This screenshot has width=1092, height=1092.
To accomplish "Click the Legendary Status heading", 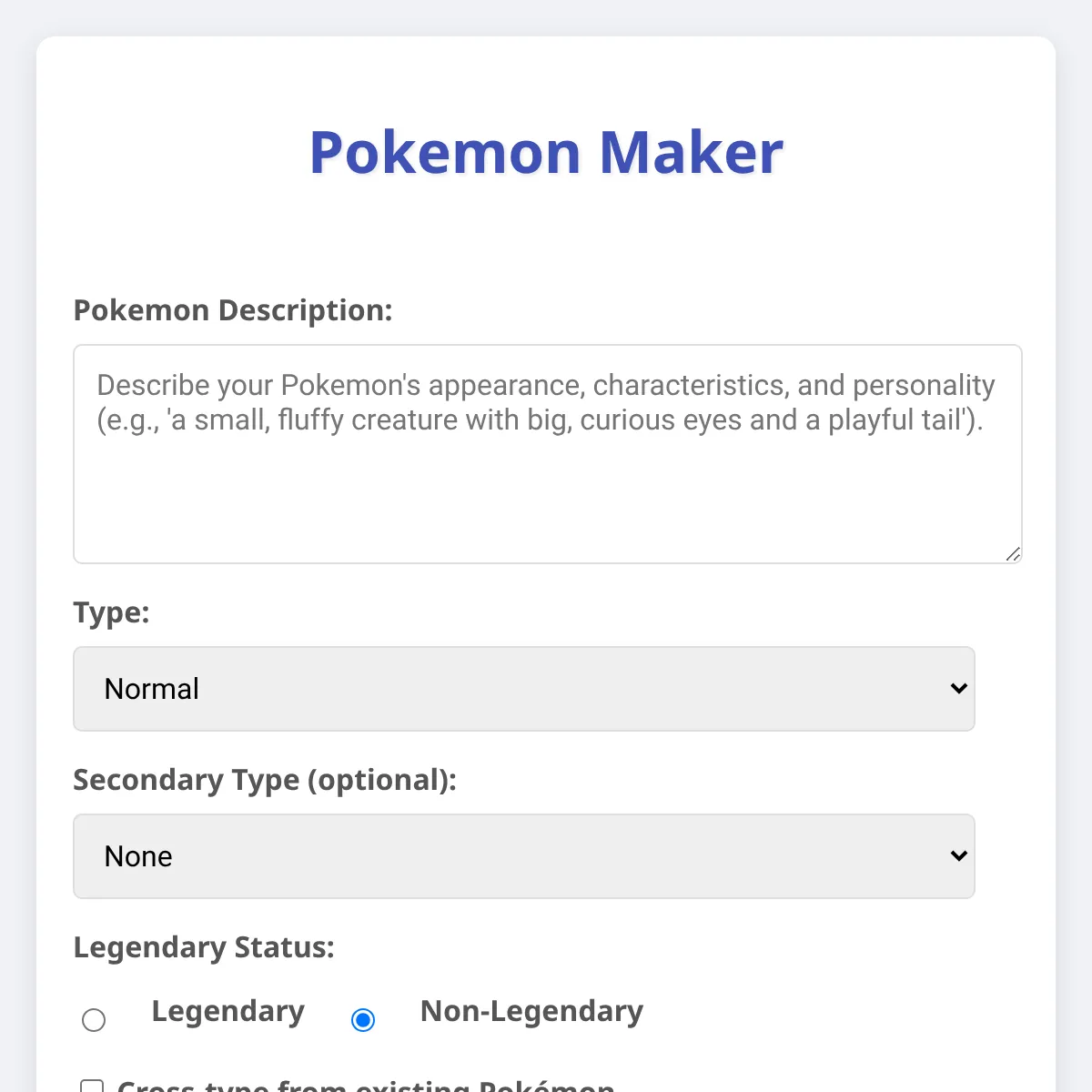I will [204, 947].
